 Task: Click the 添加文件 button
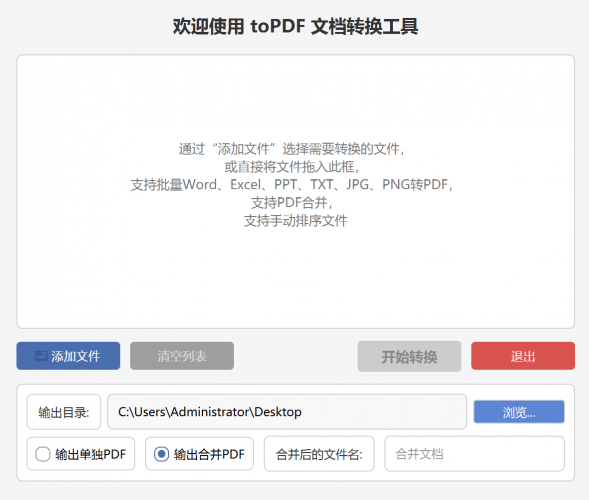68,356
